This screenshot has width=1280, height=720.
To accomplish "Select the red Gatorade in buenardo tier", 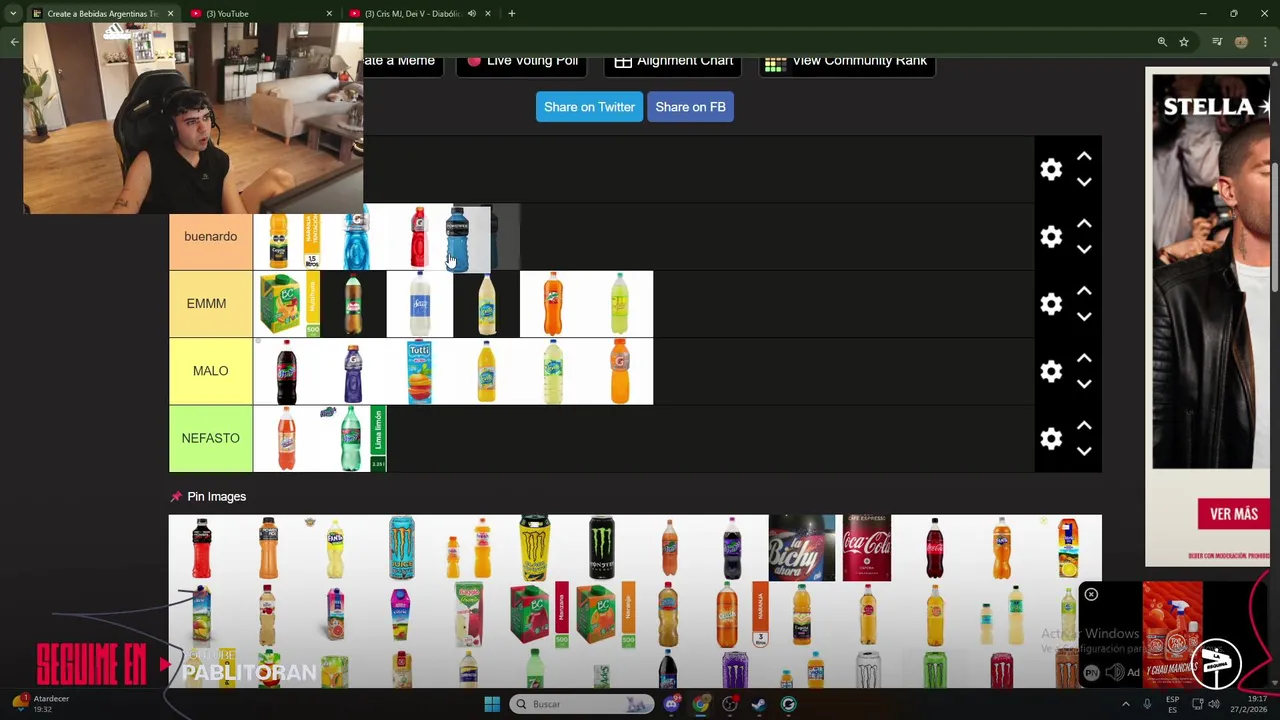I will pos(419,237).
